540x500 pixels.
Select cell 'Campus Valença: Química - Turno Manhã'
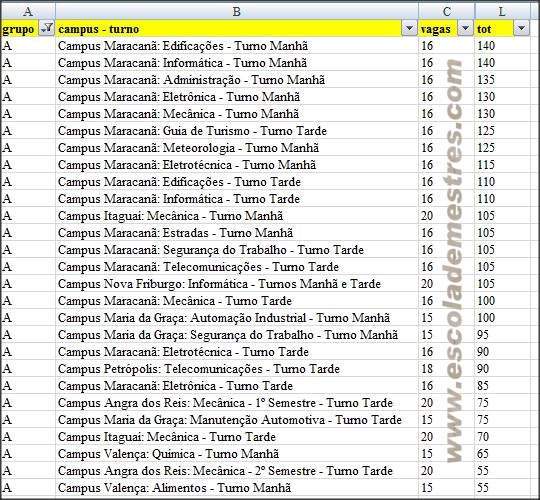coord(237,454)
